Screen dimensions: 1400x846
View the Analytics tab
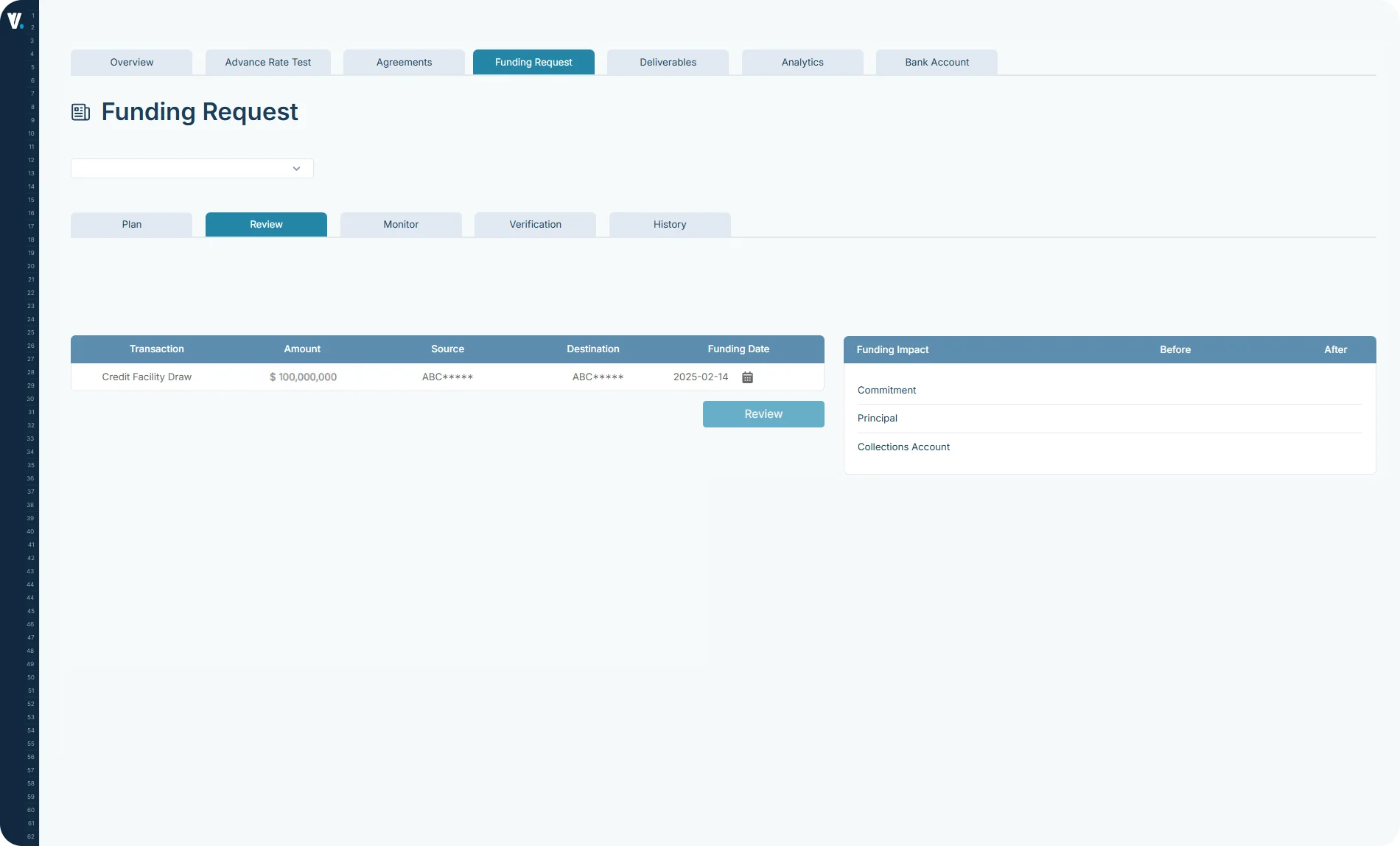click(802, 62)
